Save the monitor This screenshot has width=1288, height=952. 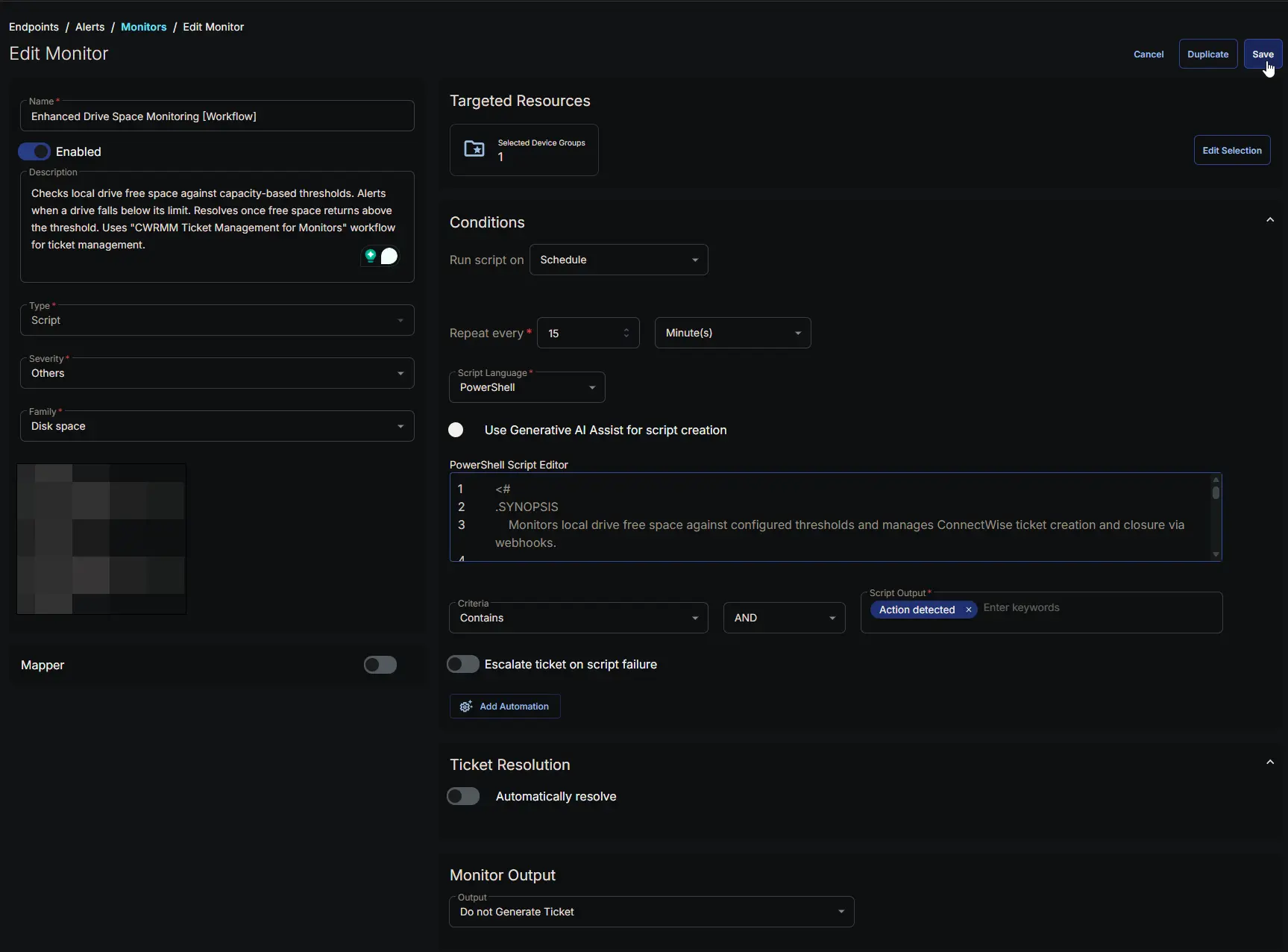[1263, 54]
